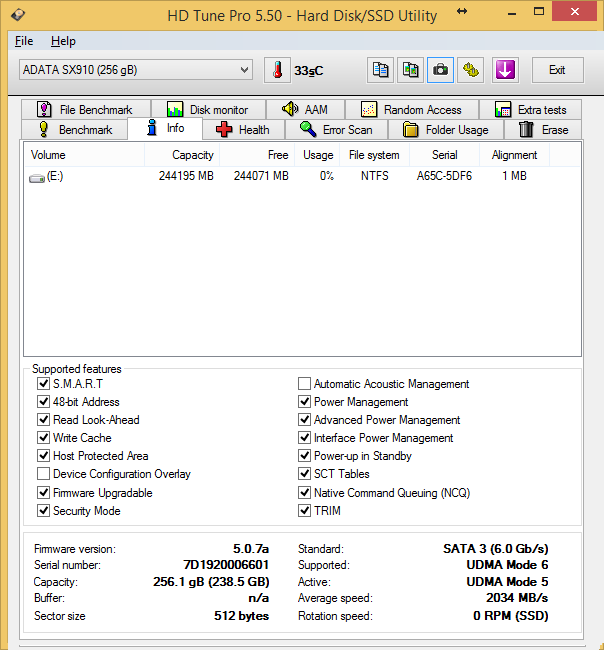The image size is (604, 650).
Task: Click the Erase trash can icon
Action: click(526, 129)
